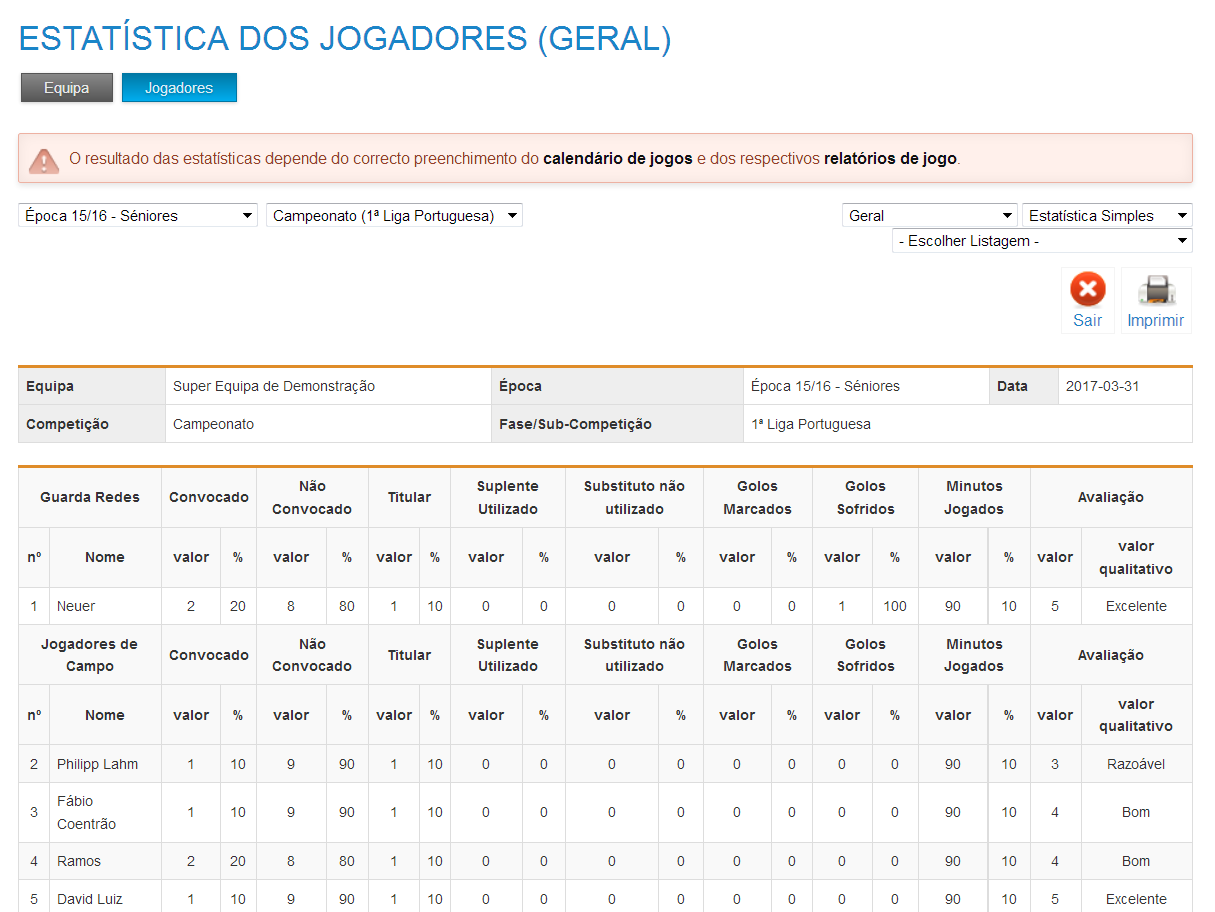The width and height of the screenshot is (1215, 912).
Task: Select the Jogadores tab
Action: pos(179,88)
